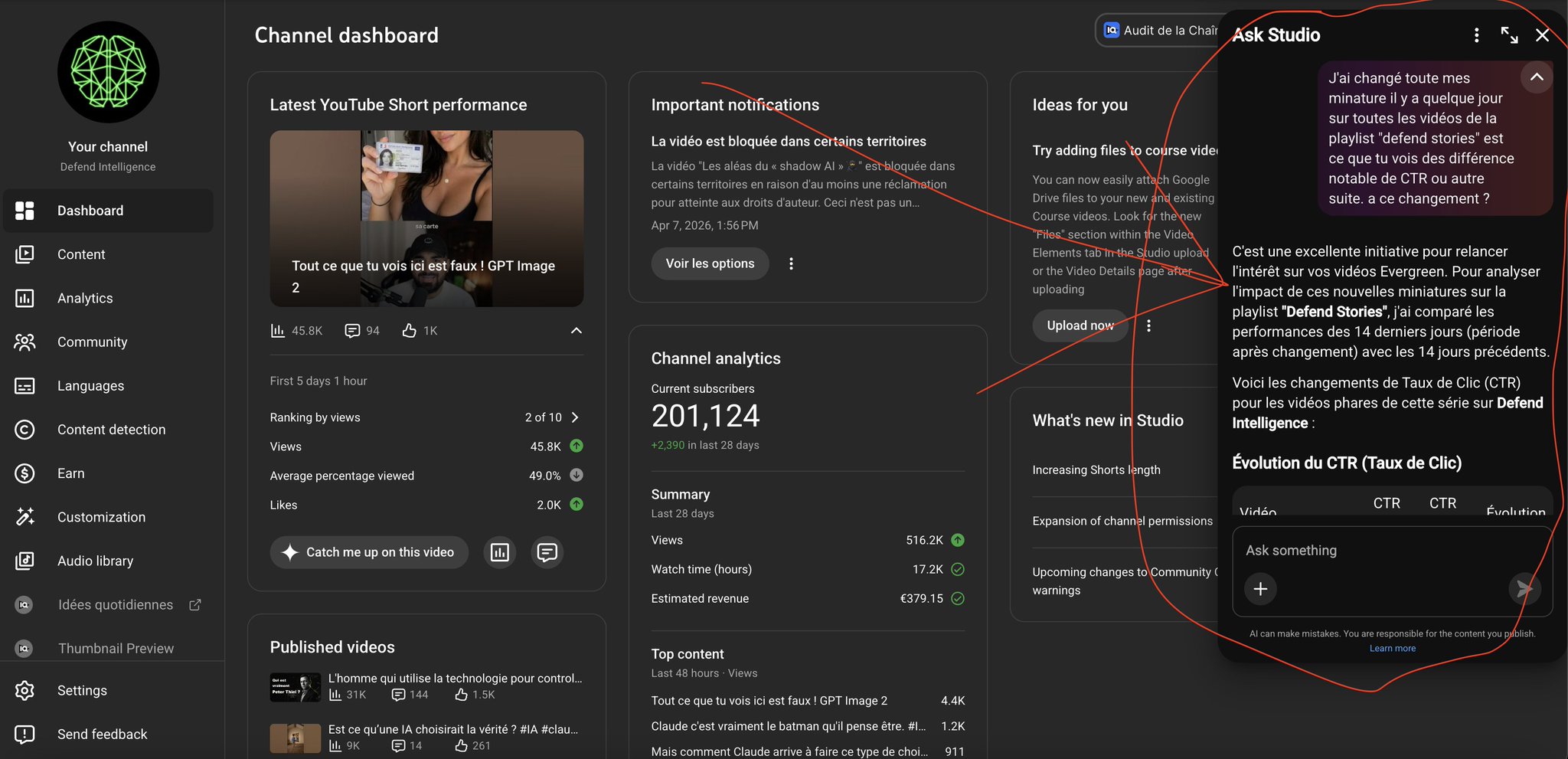The image size is (1568, 759).
Task: Open top content Mais comment Claude arrive
Action: pos(789,752)
